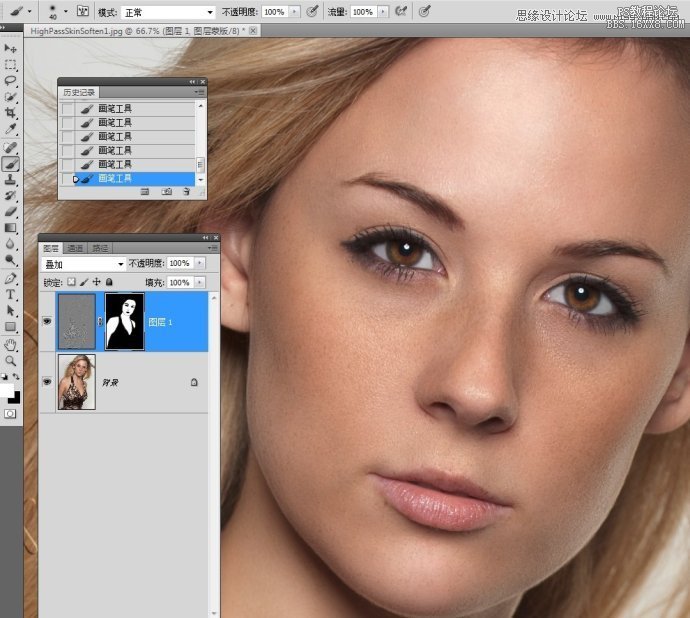This screenshot has height=618, width=690.
Task: Select the Lasso tool
Action: [10, 81]
